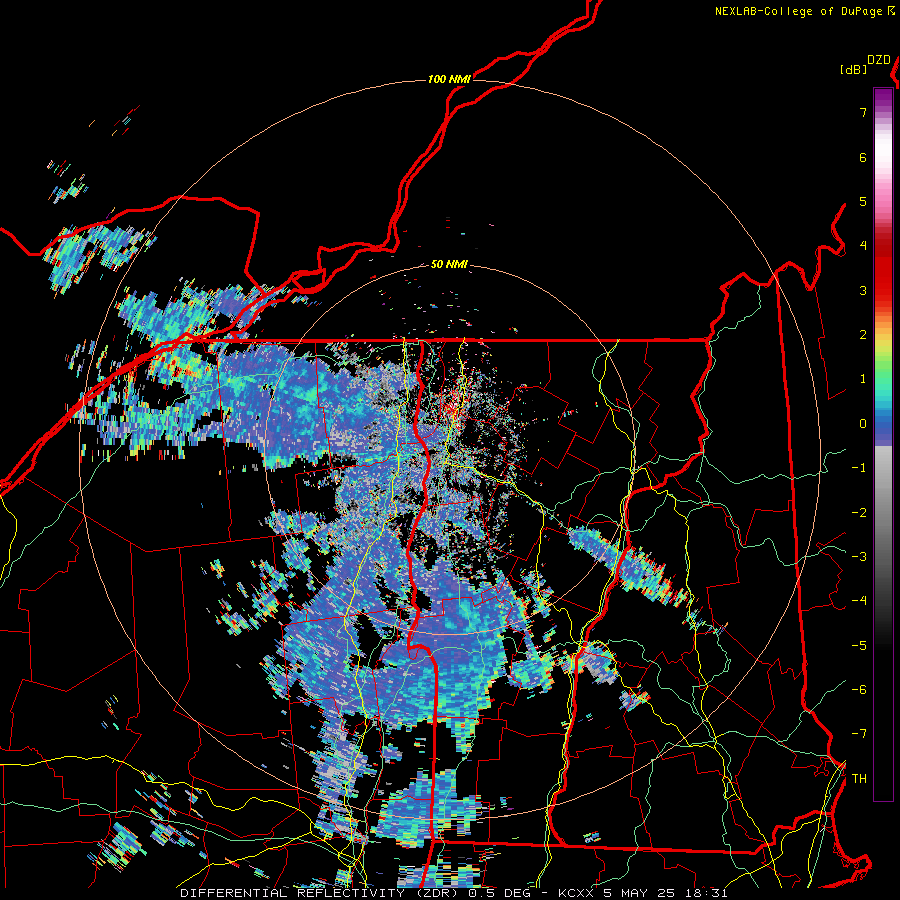Click the 5 value on color scale

(x=863, y=201)
